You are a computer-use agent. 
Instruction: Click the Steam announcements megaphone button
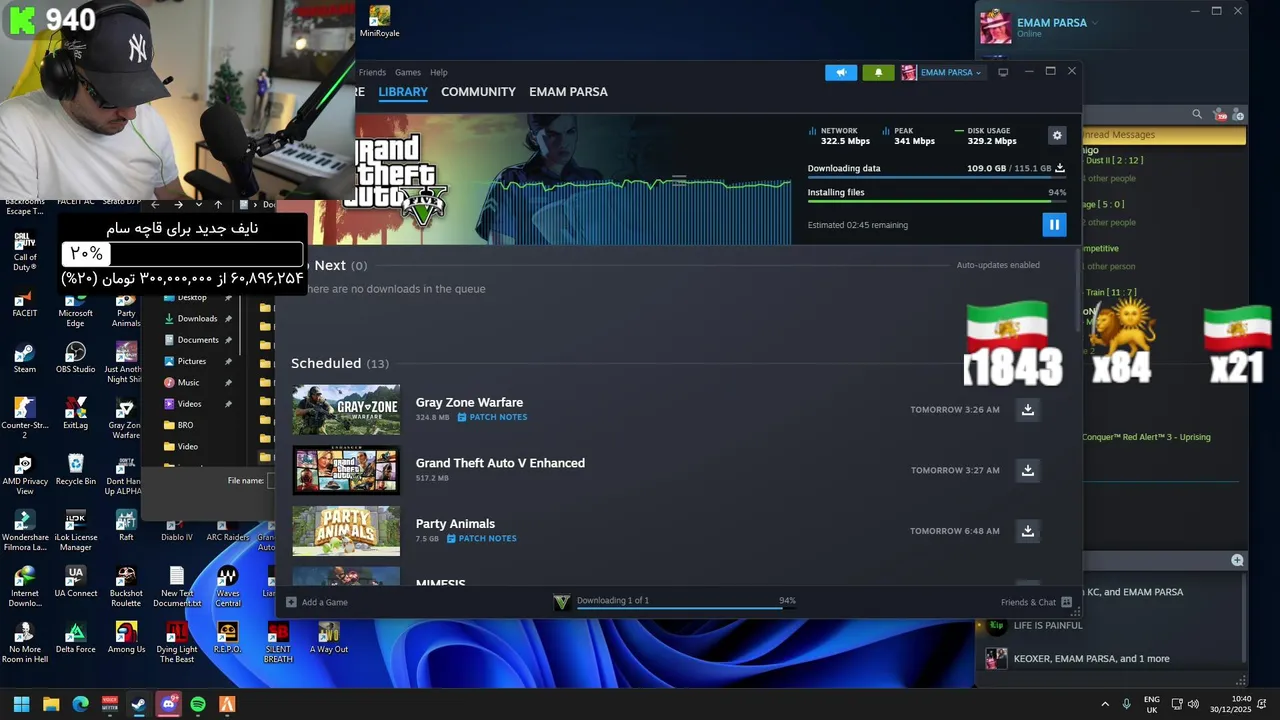841,72
